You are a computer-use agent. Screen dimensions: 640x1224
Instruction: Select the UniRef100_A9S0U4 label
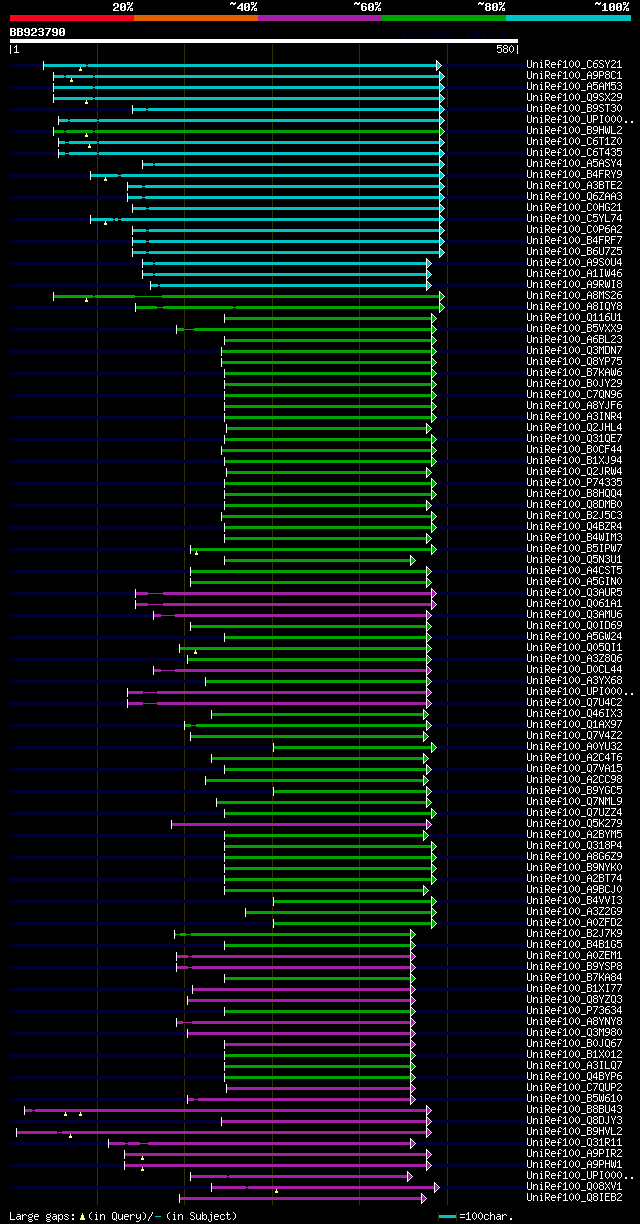574,262
